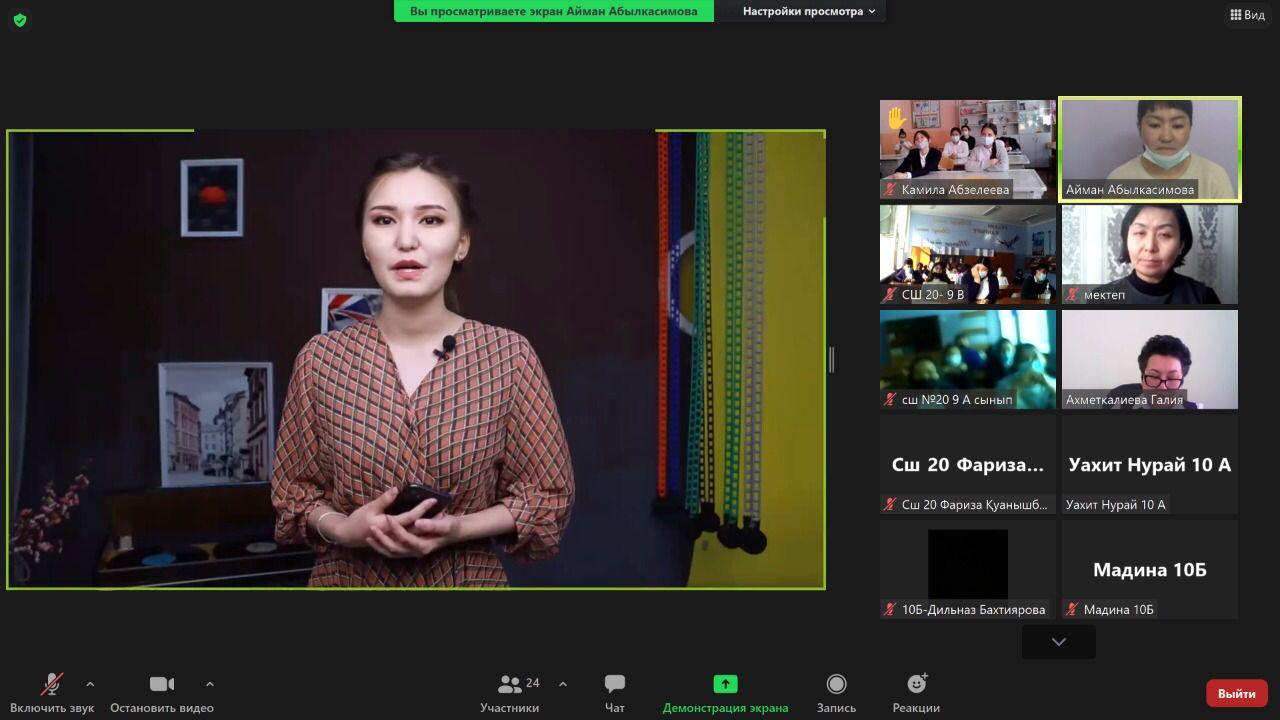The image size is (1280, 720).
Task: Click muted mic icon beside Камила Абзелеева
Action: point(890,189)
